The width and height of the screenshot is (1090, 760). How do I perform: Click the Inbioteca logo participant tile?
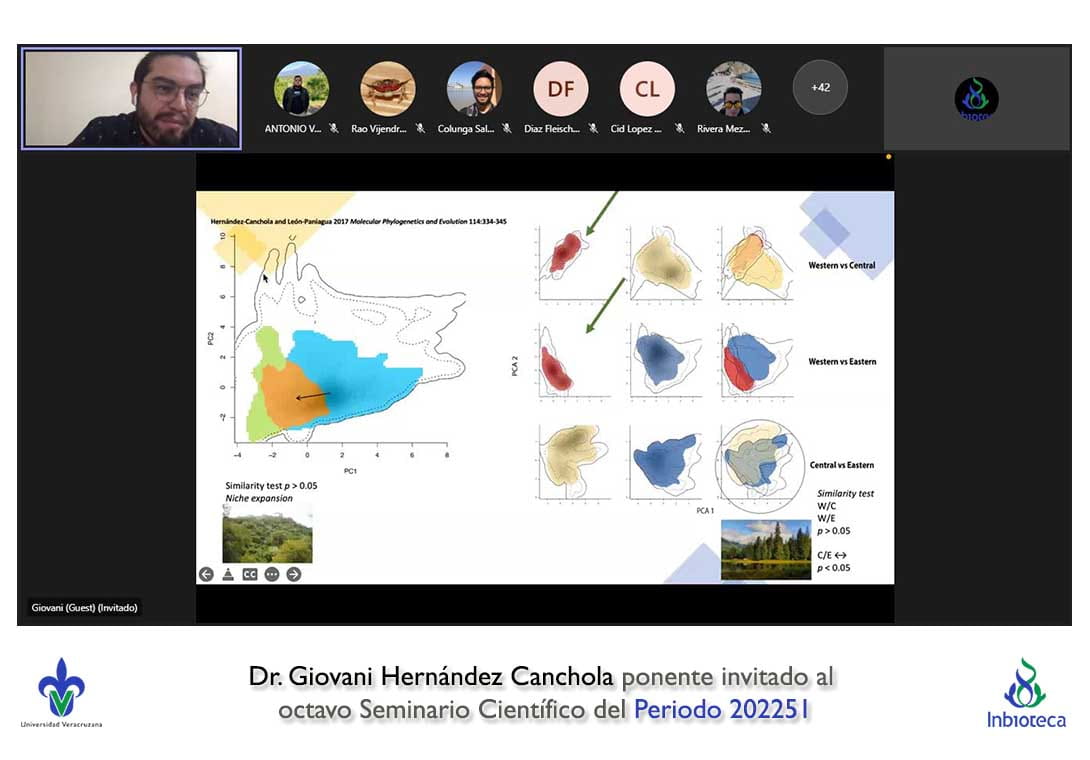point(976,98)
